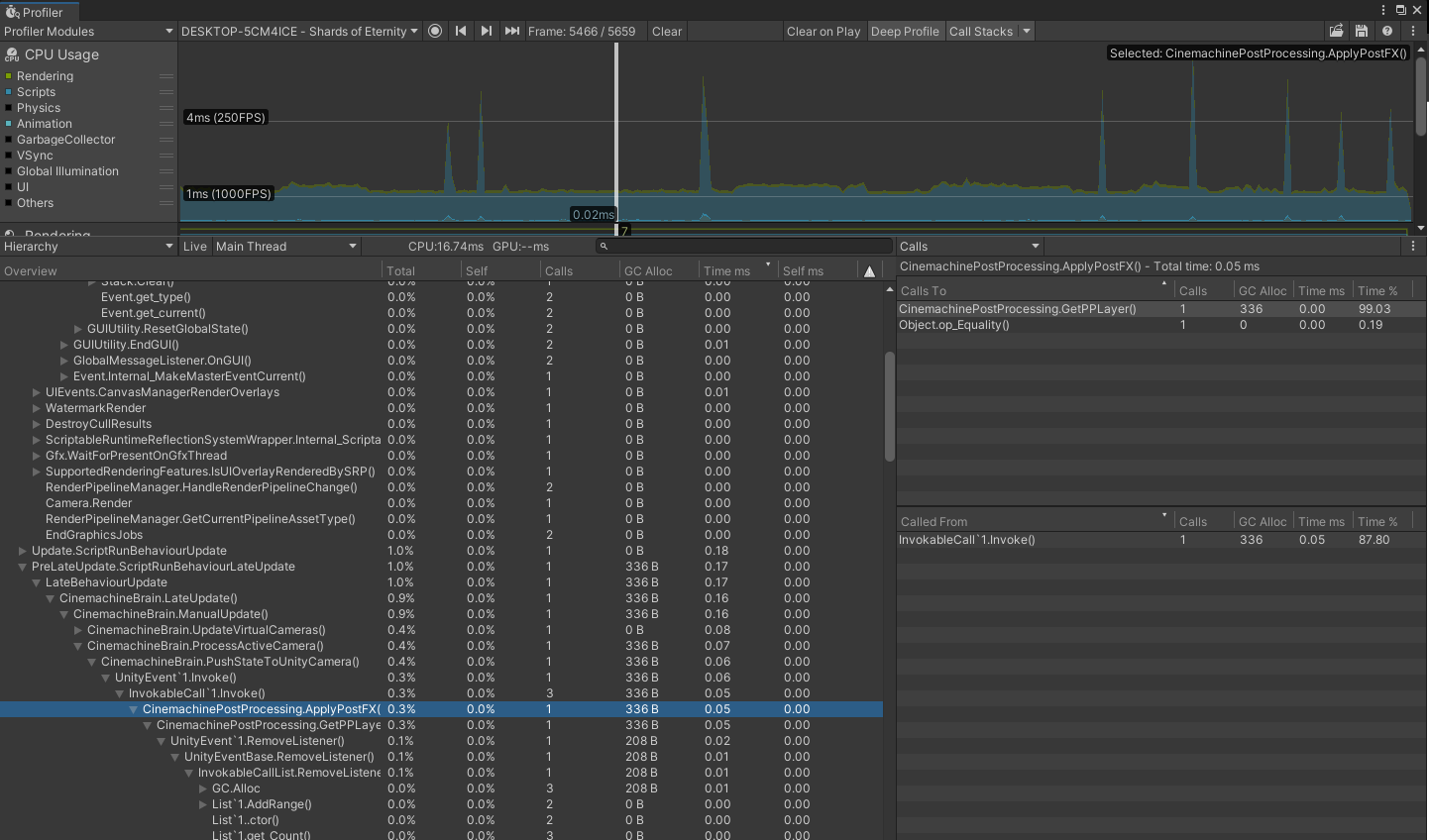Save profiling data using the floppy disk icon
The height and width of the screenshot is (840, 1429).
(x=1360, y=31)
